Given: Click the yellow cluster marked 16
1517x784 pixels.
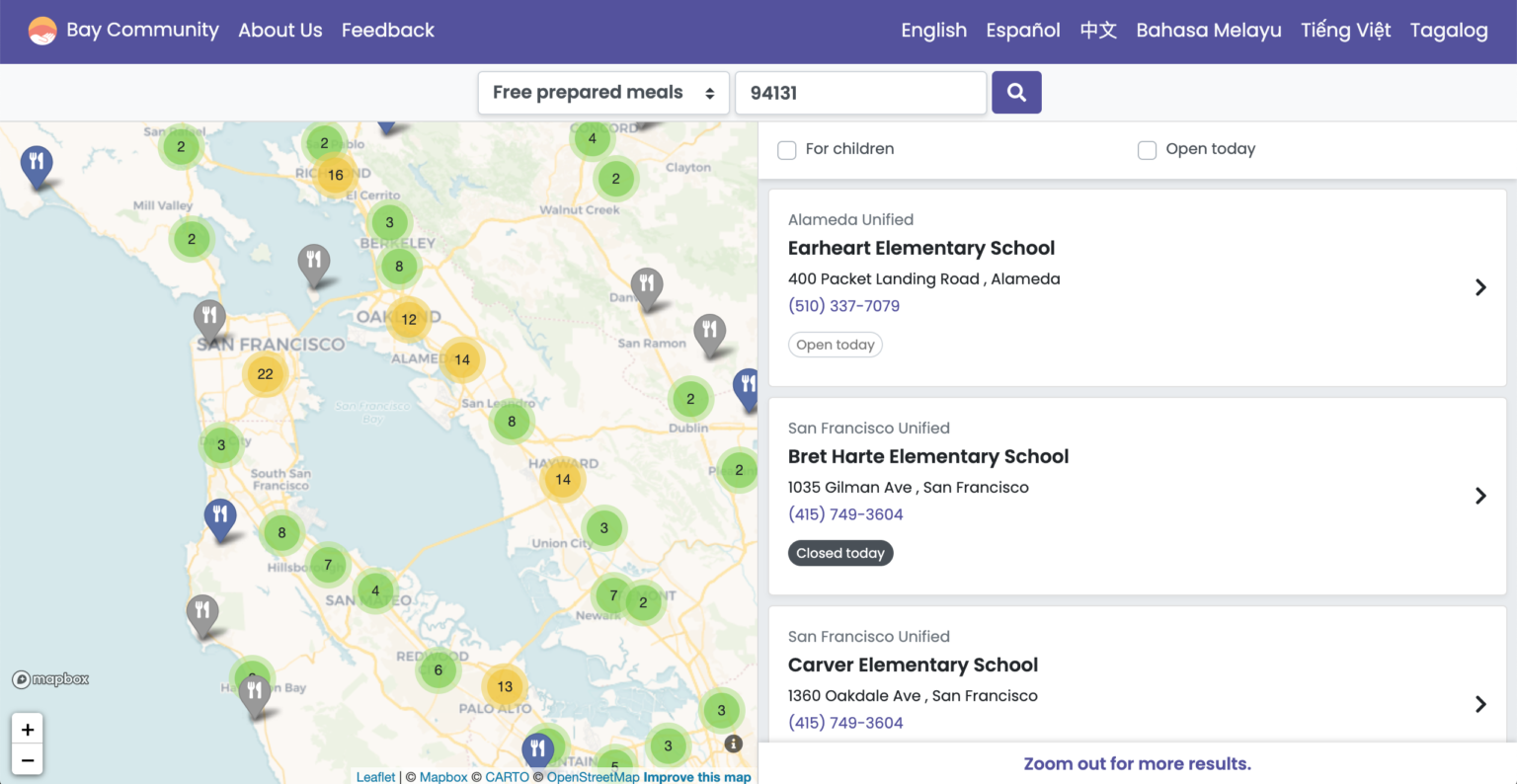Looking at the screenshot, I should point(336,175).
